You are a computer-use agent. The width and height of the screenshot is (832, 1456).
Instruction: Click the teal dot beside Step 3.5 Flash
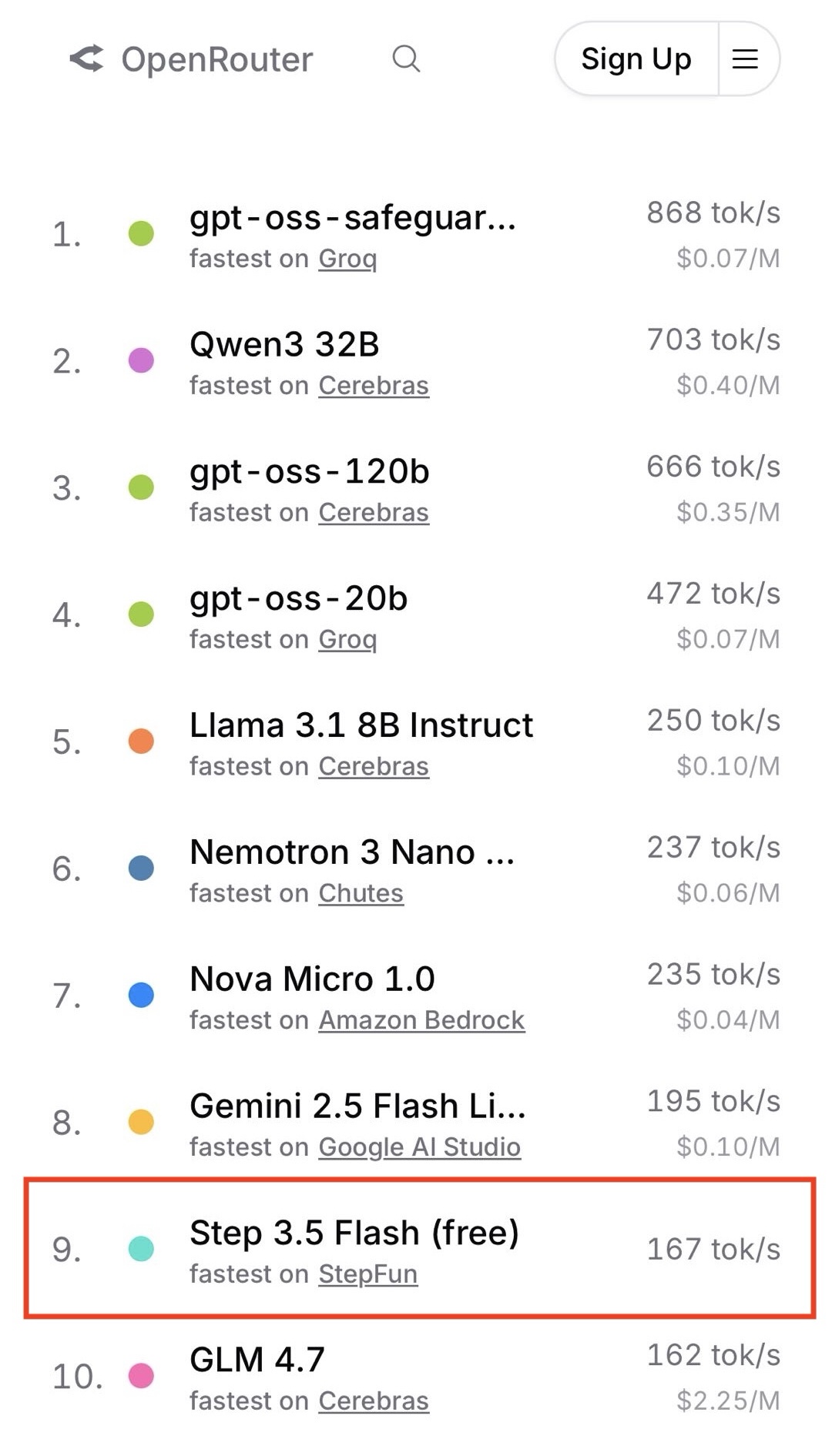[x=141, y=1249]
